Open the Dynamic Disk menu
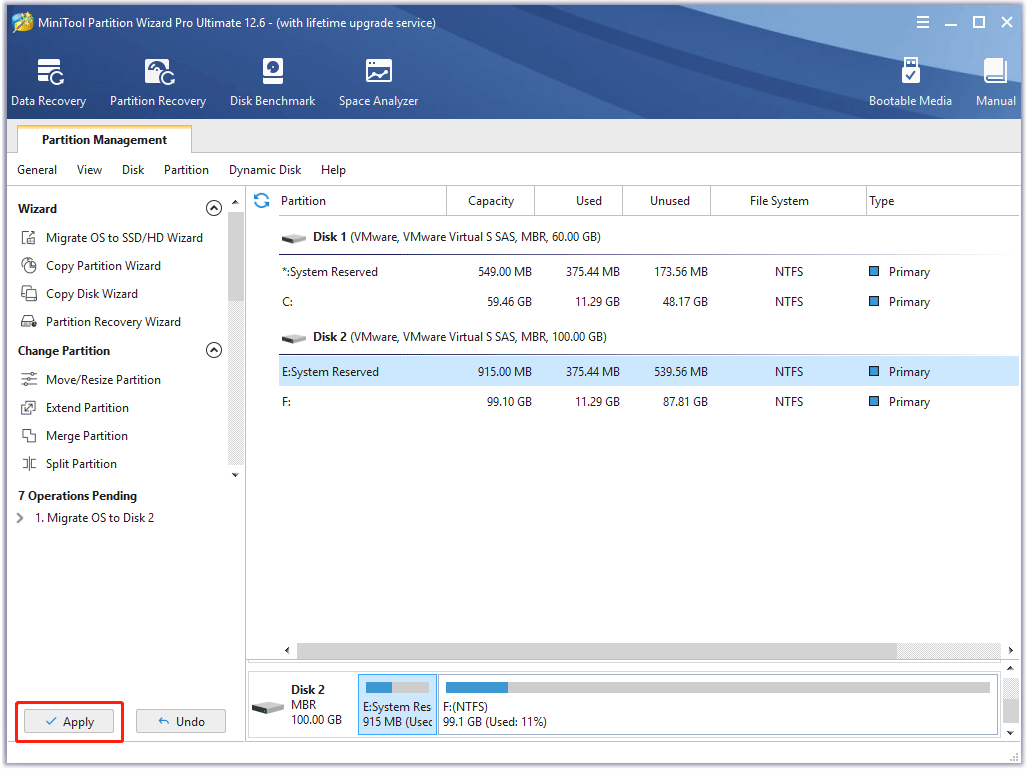 click(x=265, y=170)
